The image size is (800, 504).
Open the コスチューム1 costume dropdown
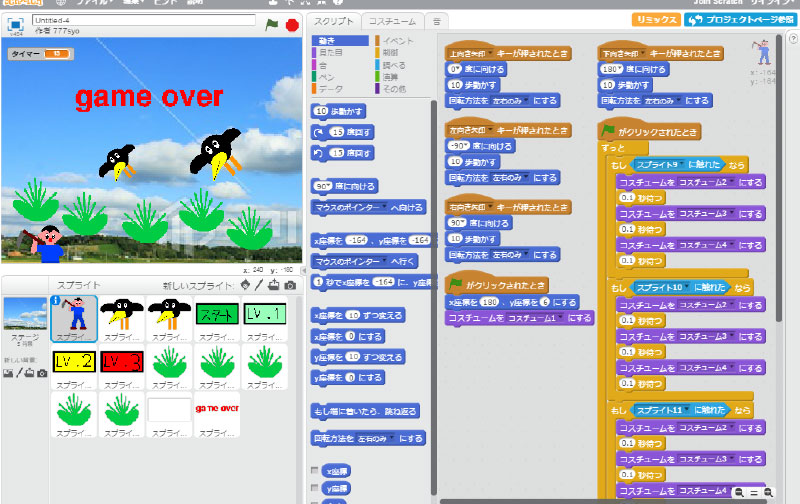point(560,318)
